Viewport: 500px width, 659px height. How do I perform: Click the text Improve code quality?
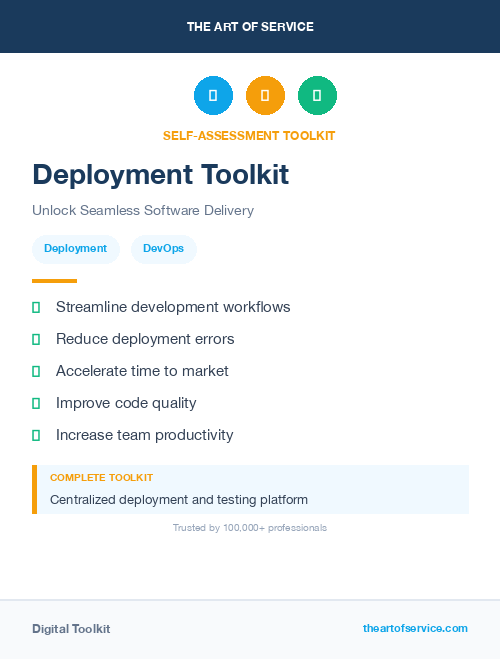coord(126,403)
